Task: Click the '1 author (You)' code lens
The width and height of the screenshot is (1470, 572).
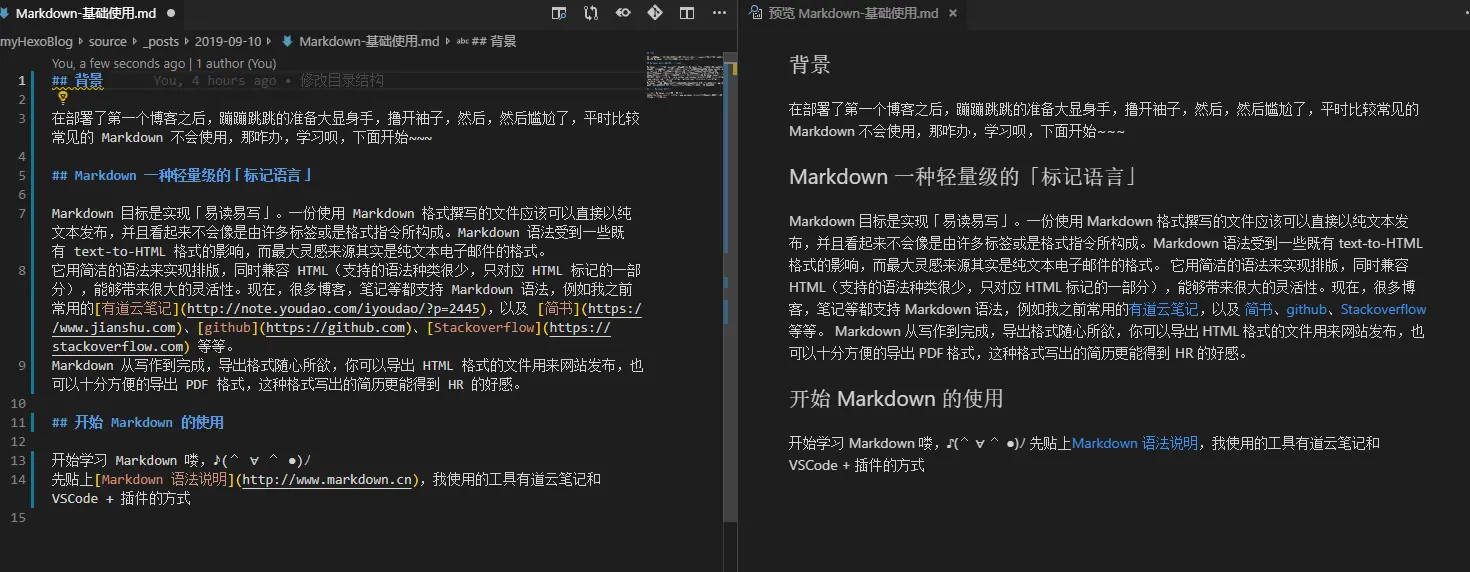Action: tap(236, 63)
